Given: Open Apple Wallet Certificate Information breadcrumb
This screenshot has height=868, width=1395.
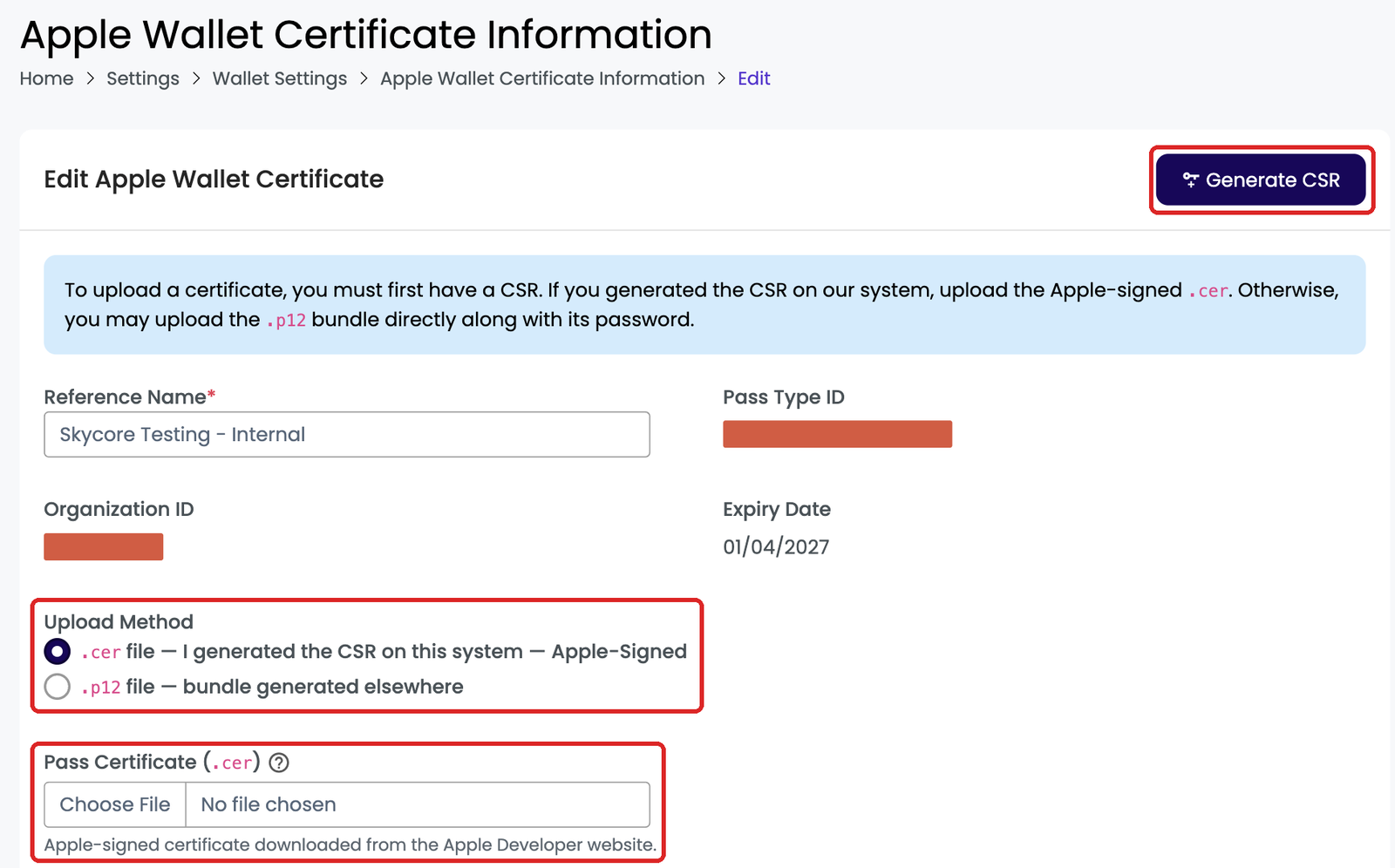Looking at the screenshot, I should point(542,78).
